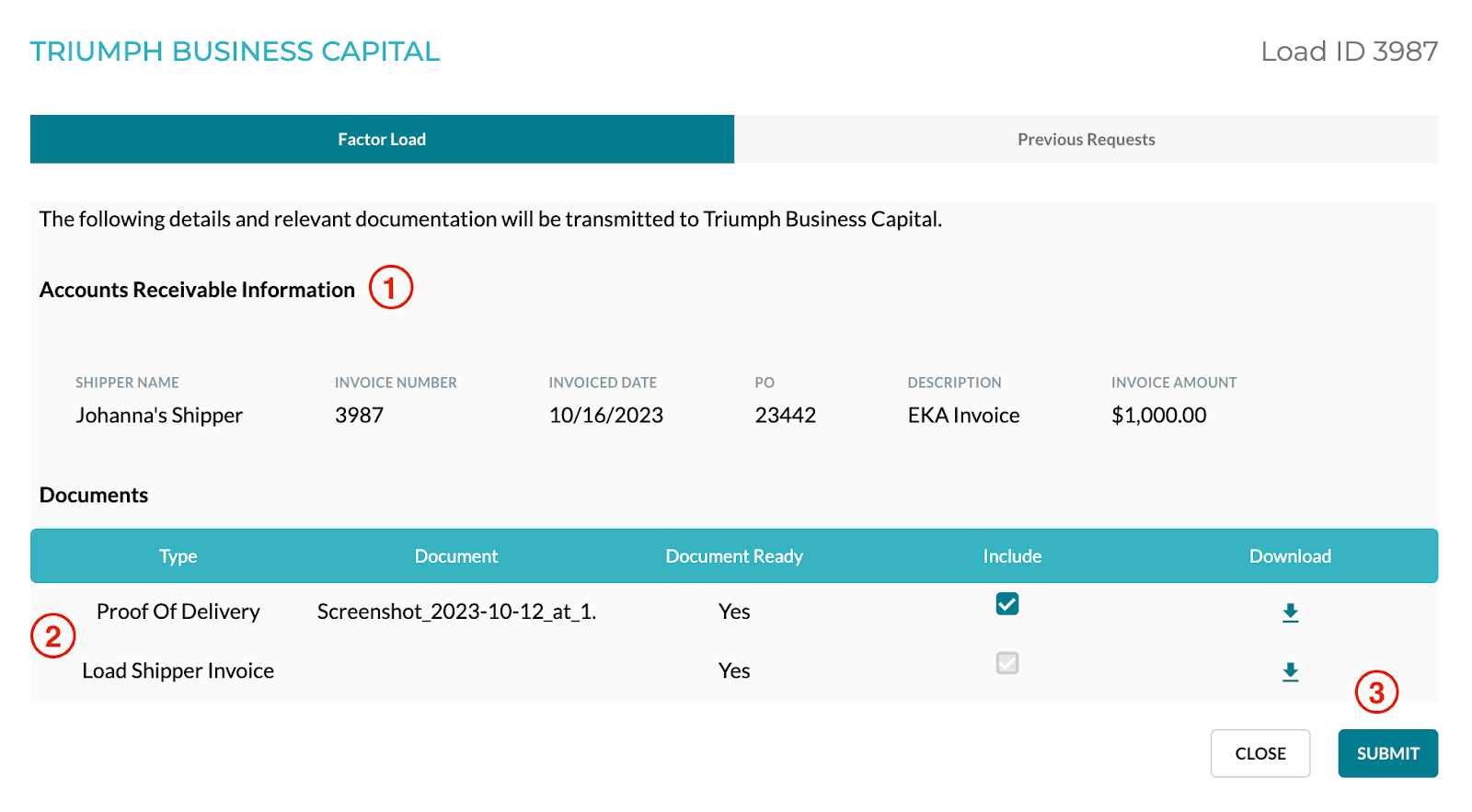Select the invoice amount $1,000.00
This screenshot has width=1472, height=812.
[1158, 416]
